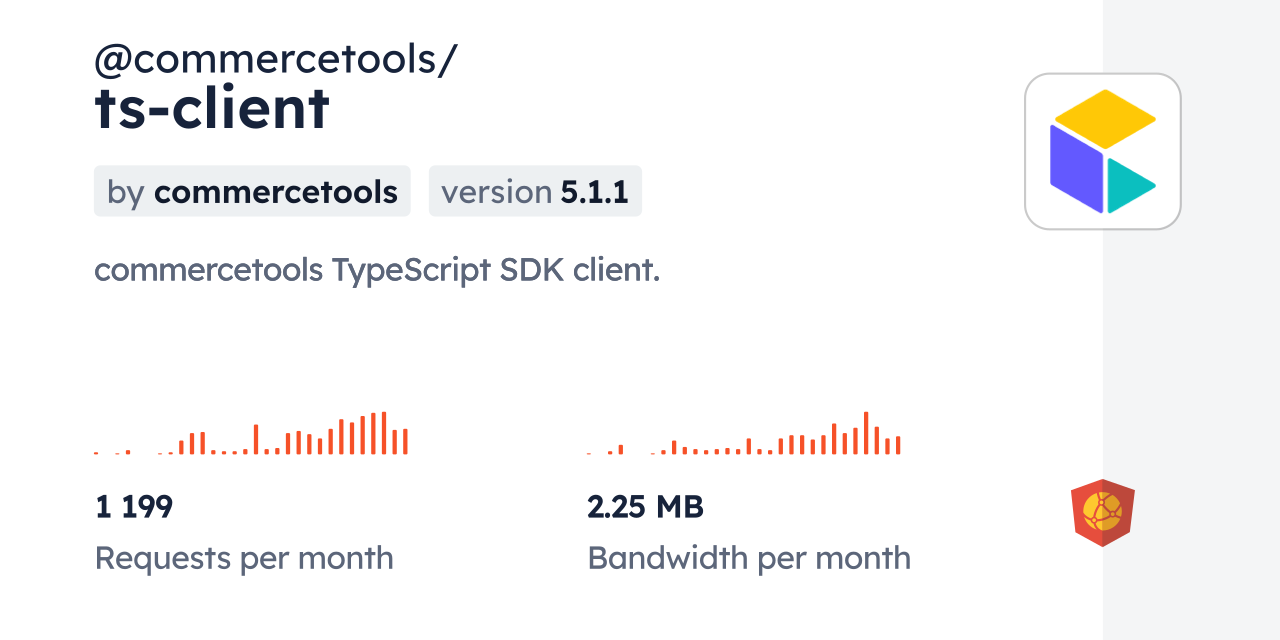Click the bandwidth per month bar chart
Viewport: 1280px width, 640px height.
point(744,433)
